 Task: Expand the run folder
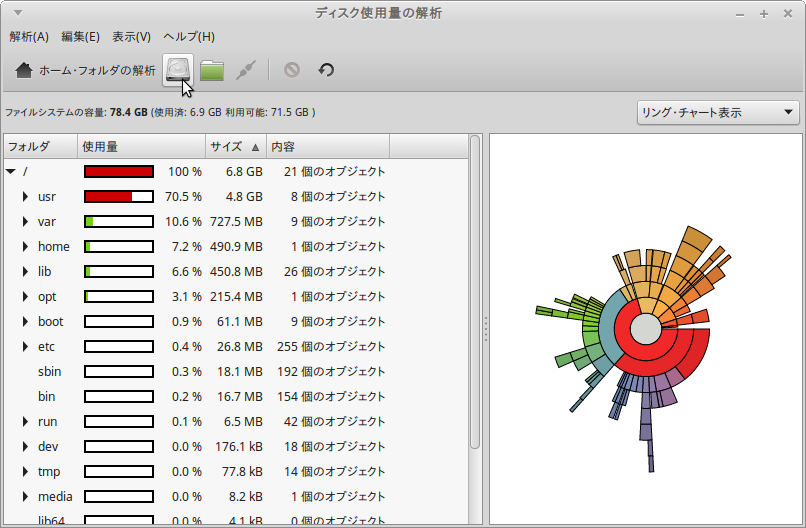tap(25, 422)
